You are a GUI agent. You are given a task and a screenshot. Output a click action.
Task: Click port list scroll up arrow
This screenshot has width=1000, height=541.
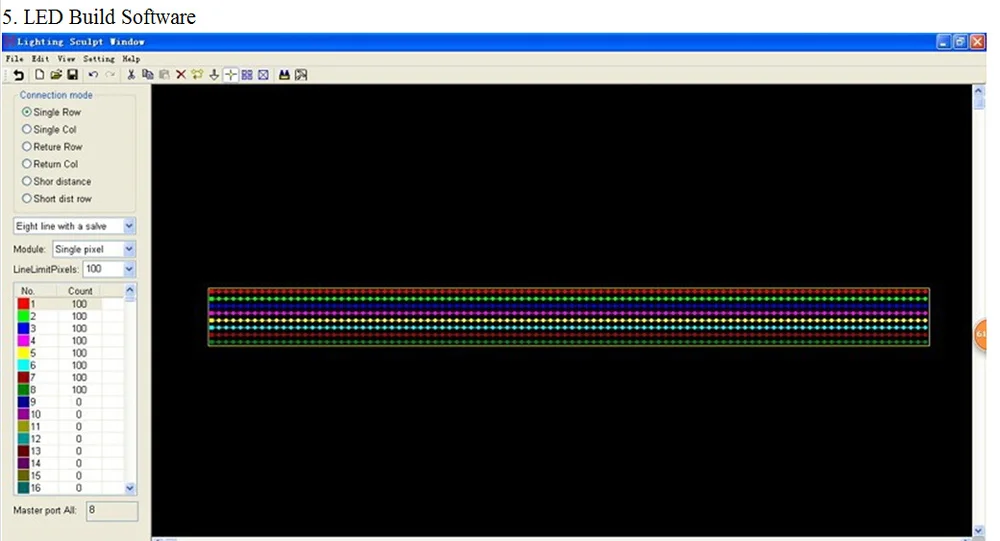click(x=129, y=291)
